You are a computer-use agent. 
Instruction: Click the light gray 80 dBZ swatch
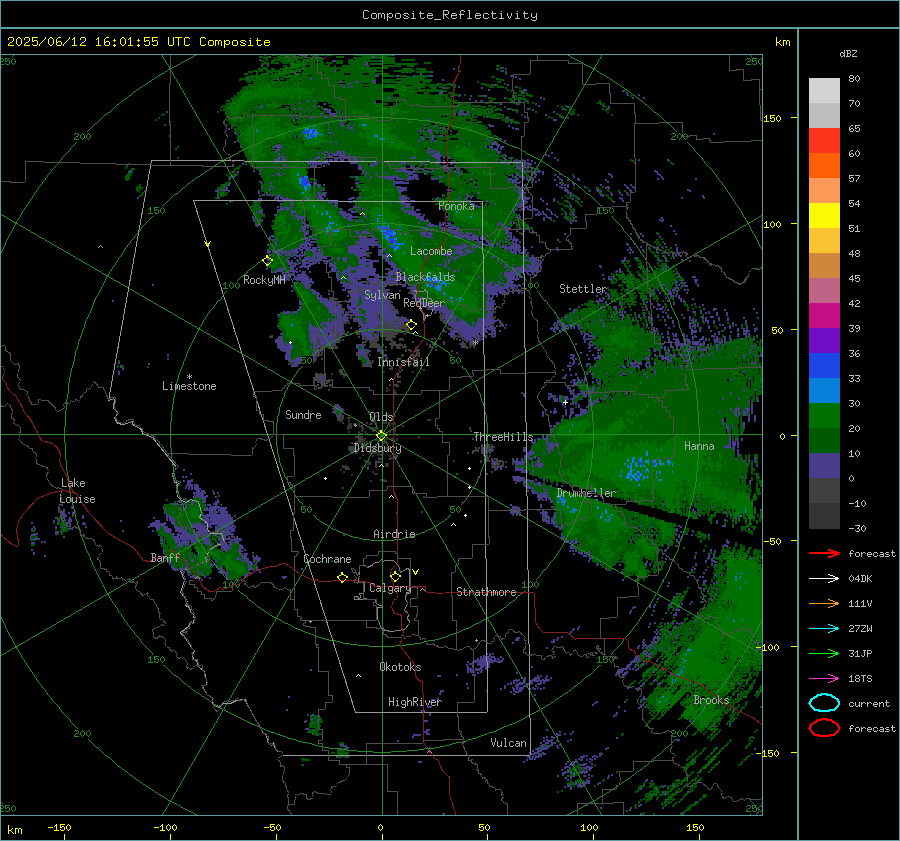coord(824,90)
